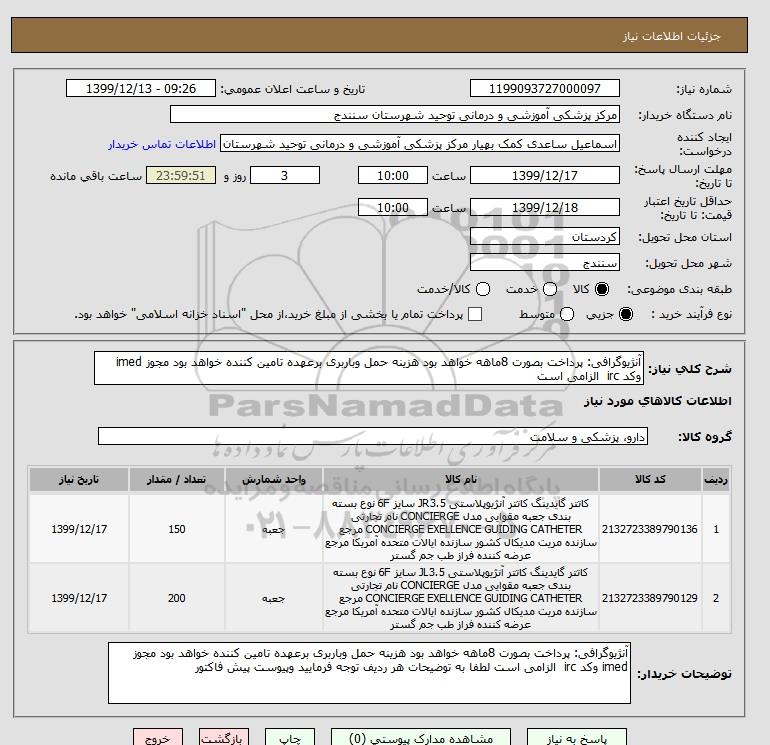This screenshot has height=745, width=770.
Task: Click the unit جعبه in row 2
Action: [274, 599]
